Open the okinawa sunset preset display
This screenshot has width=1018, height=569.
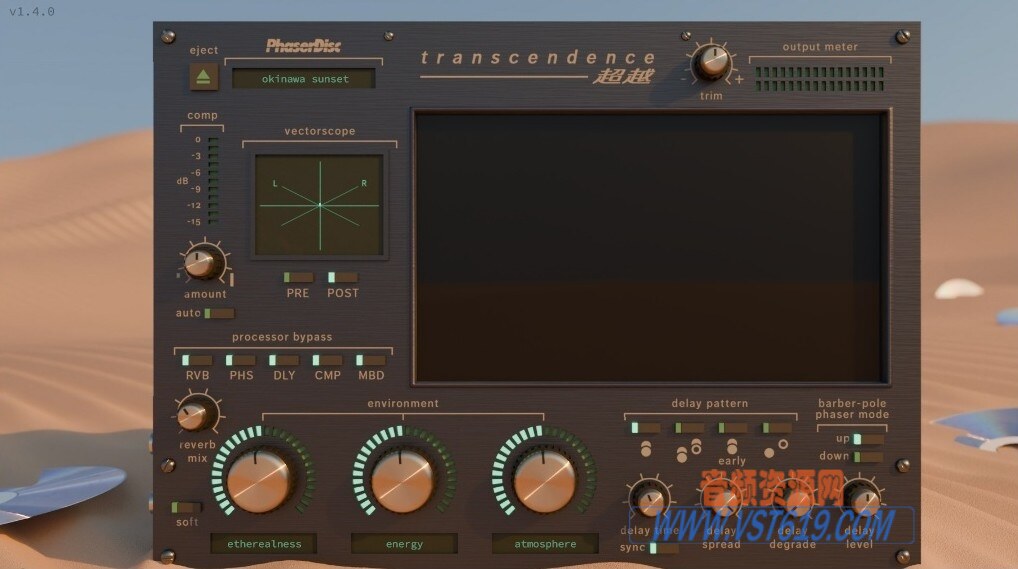(304, 79)
